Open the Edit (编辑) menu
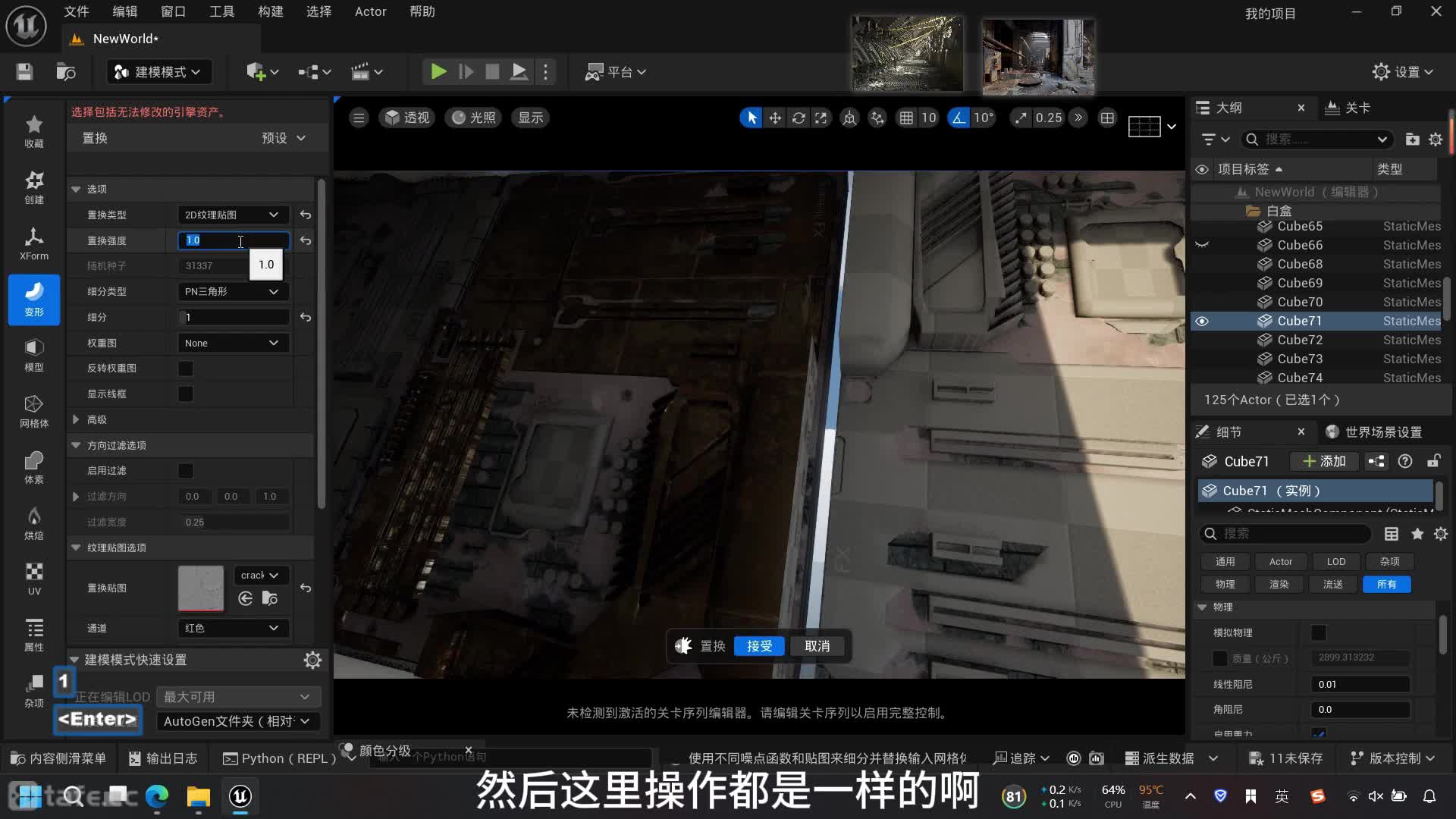1456x819 pixels. tap(124, 11)
